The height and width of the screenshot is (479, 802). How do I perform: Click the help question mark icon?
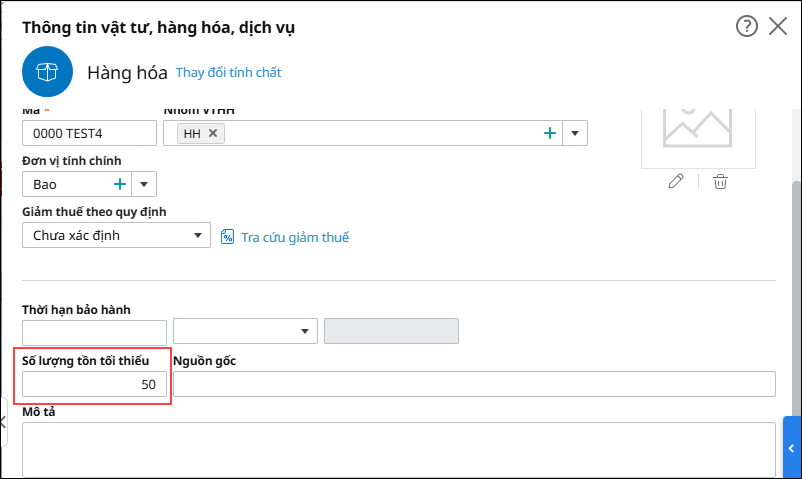point(747,26)
